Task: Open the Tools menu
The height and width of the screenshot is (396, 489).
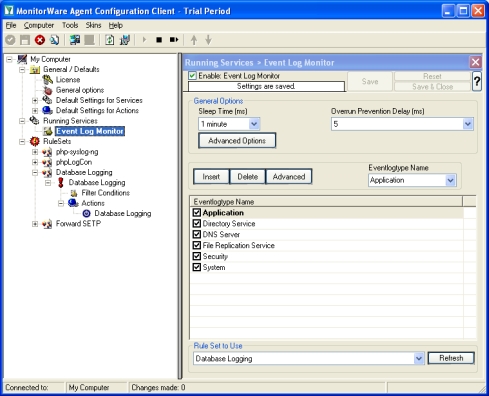Action: (70, 25)
